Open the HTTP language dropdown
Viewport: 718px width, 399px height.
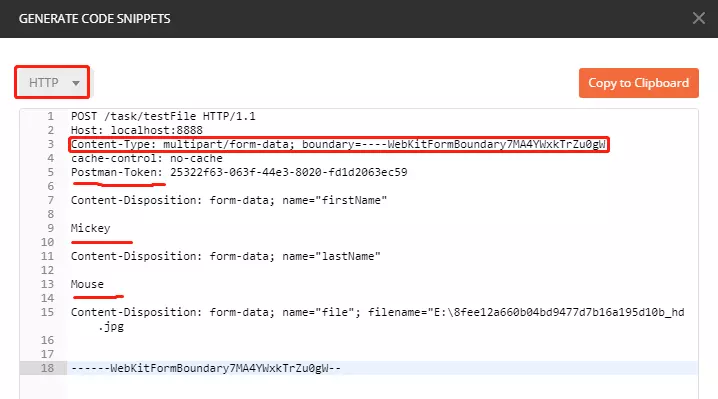pos(52,82)
